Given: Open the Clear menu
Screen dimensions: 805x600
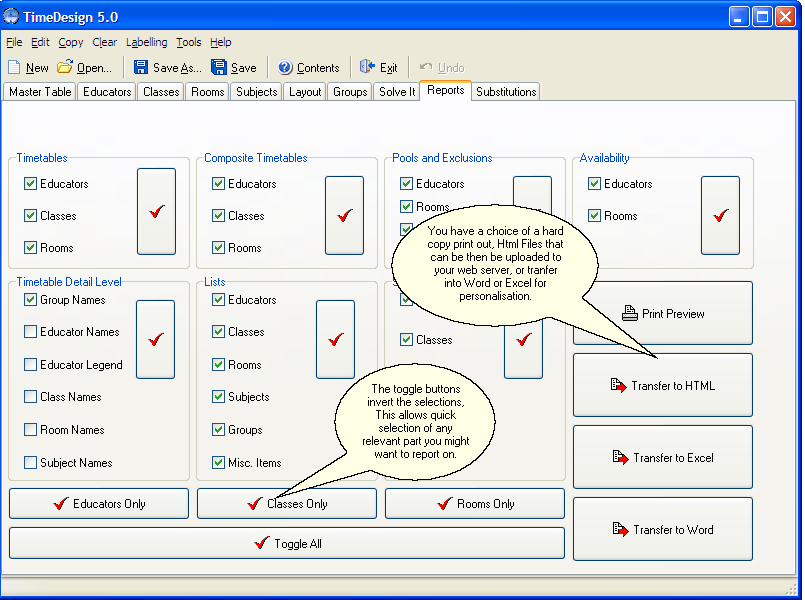Looking at the screenshot, I should (x=105, y=42).
